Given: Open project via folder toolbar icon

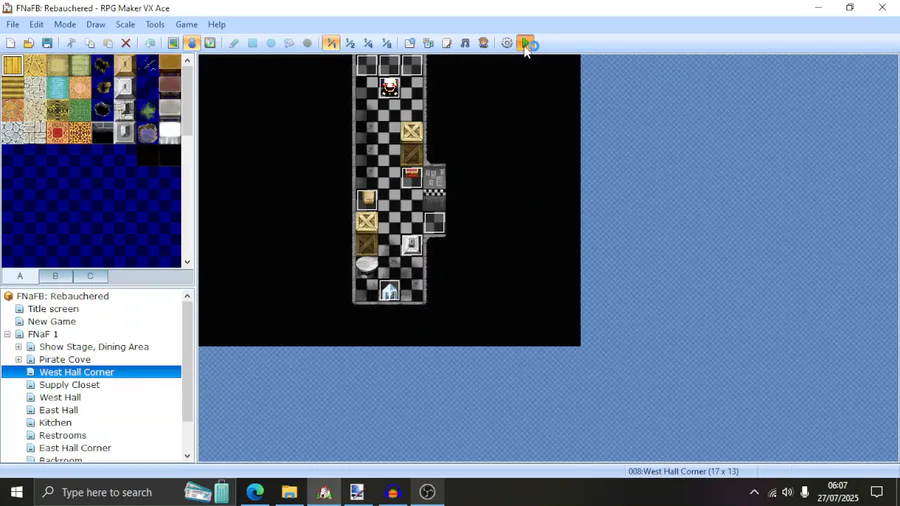Looking at the screenshot, I should tap(29, 43).
